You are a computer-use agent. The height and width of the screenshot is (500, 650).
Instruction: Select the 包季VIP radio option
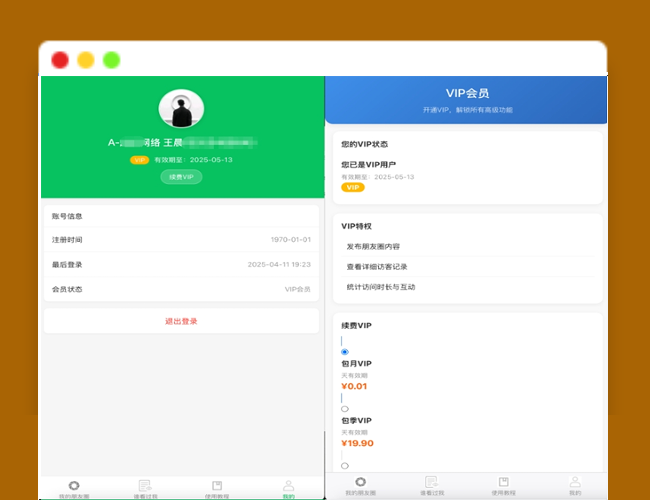[344, 409]
